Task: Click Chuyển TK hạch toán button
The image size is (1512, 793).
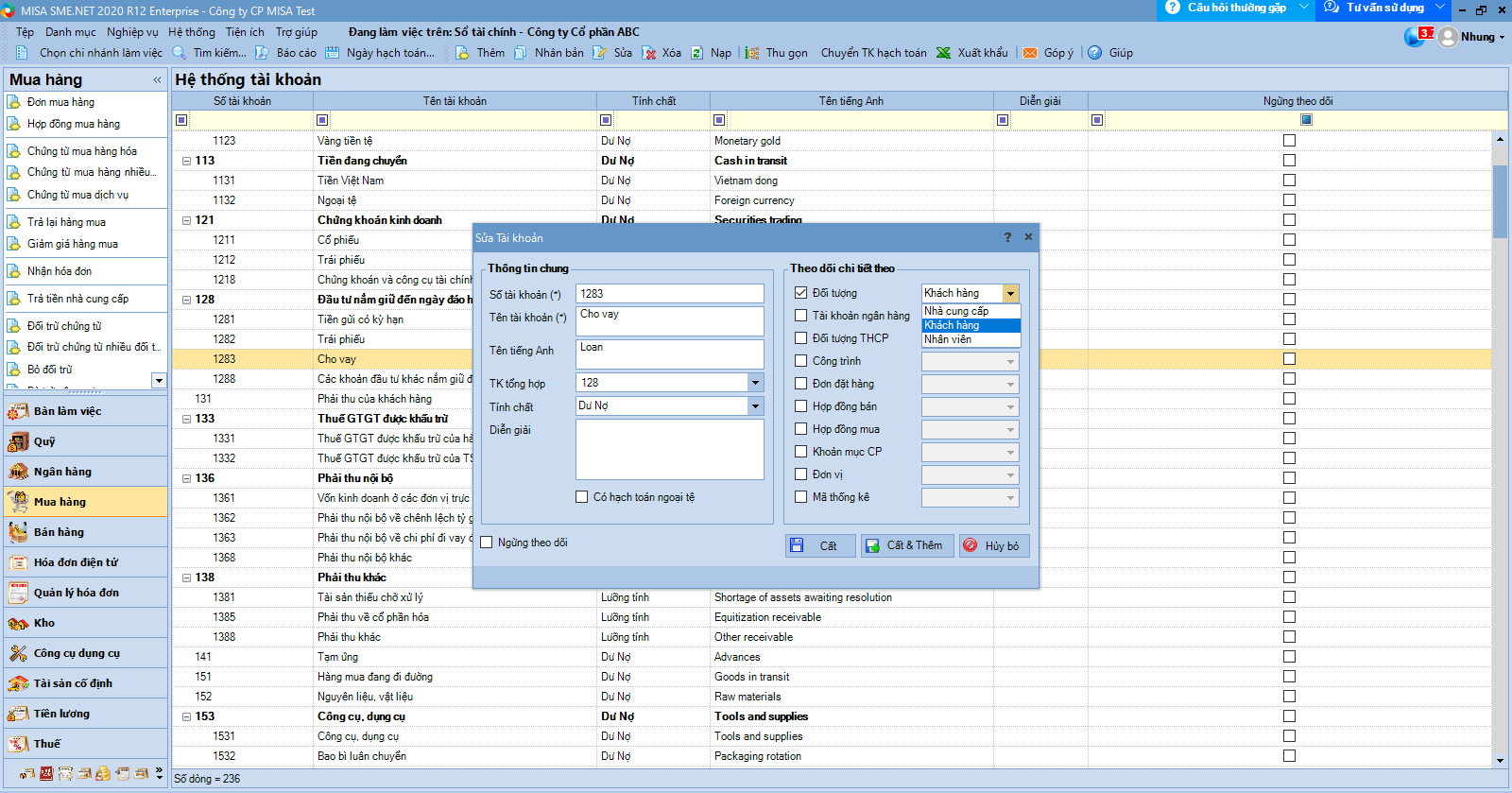Action: pos(873,53)
